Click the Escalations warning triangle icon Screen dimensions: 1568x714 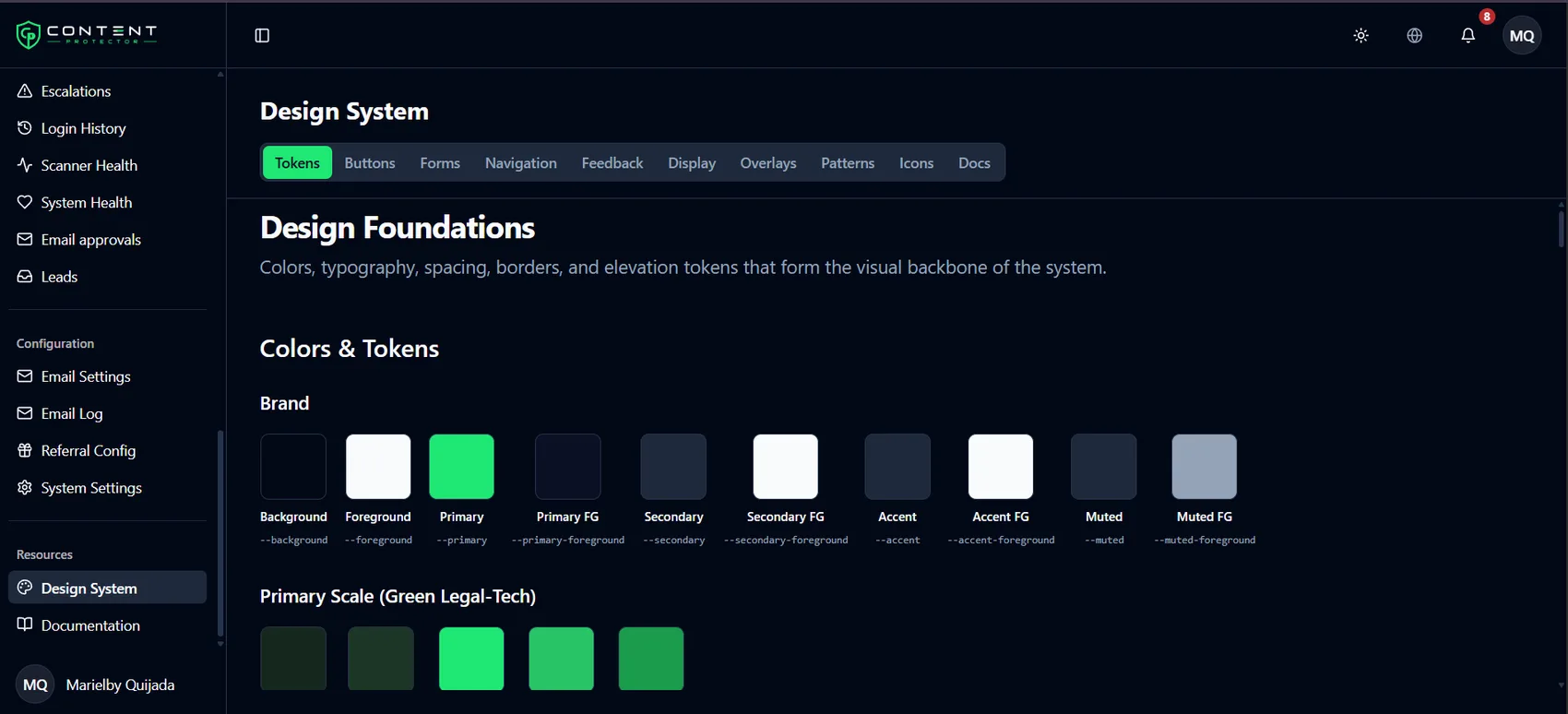[25, 91]
